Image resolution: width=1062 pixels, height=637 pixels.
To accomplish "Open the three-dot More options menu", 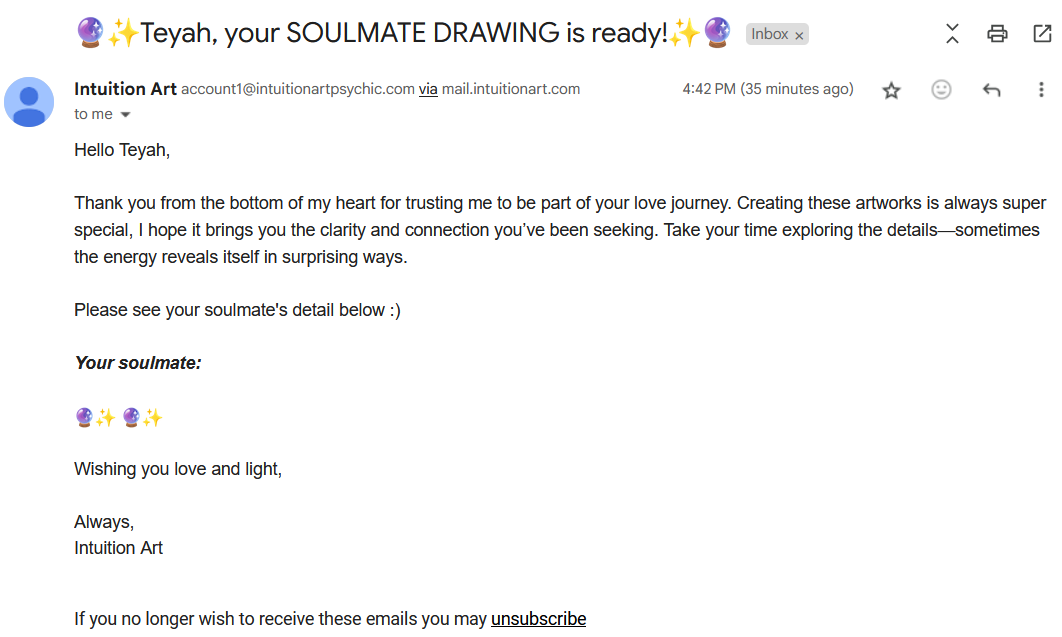I will pyautogui.click(x=1041, y=89).
